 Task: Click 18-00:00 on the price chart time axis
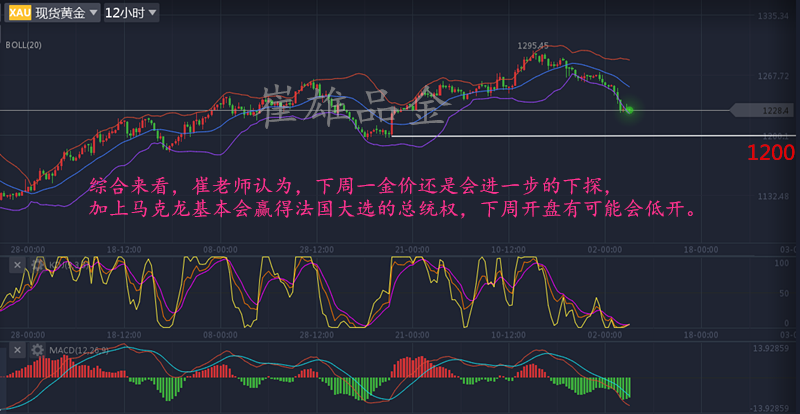coord(701,250)
